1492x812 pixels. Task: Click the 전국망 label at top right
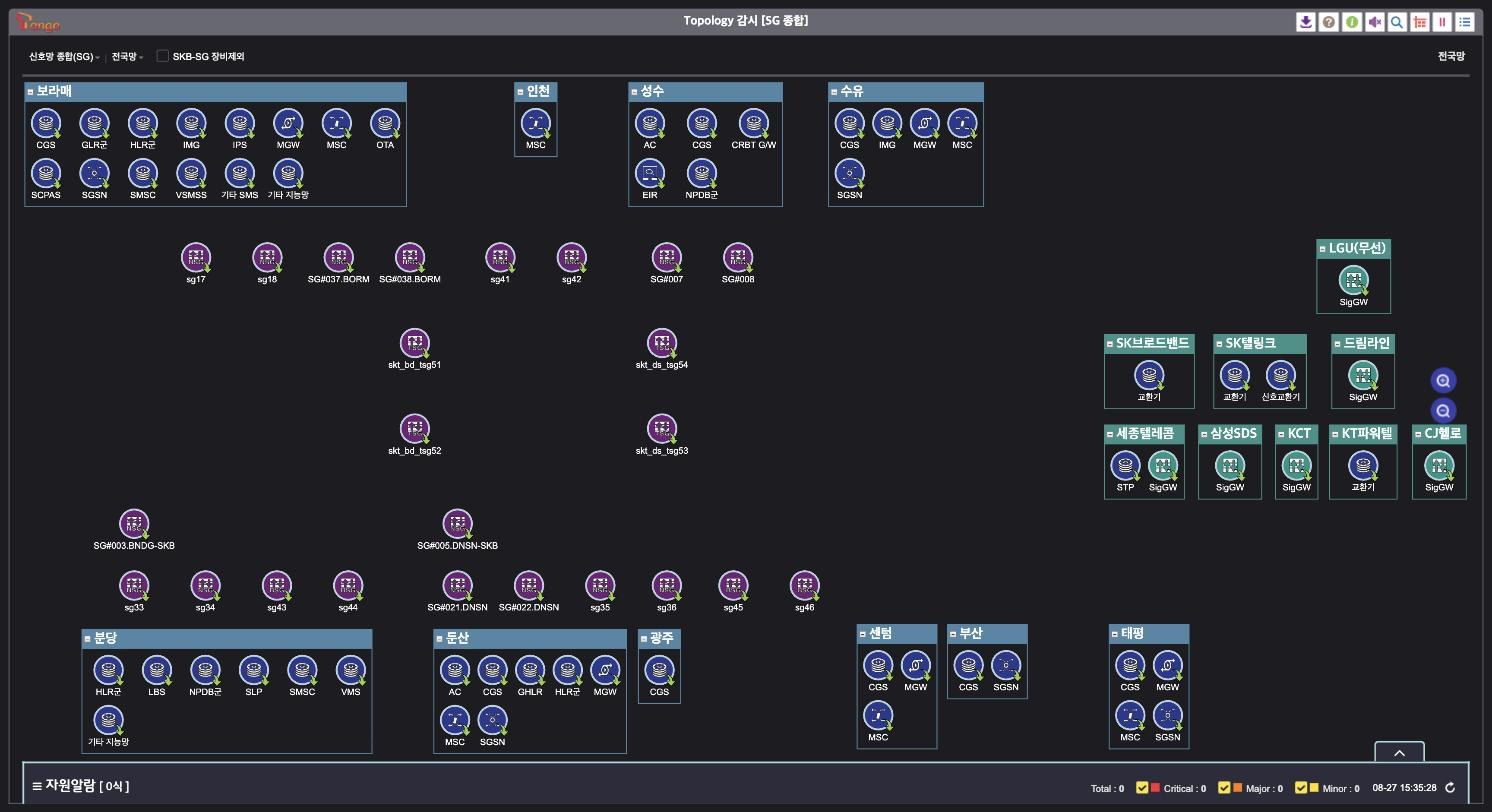pyautogui.click(x=1451, y=57)
